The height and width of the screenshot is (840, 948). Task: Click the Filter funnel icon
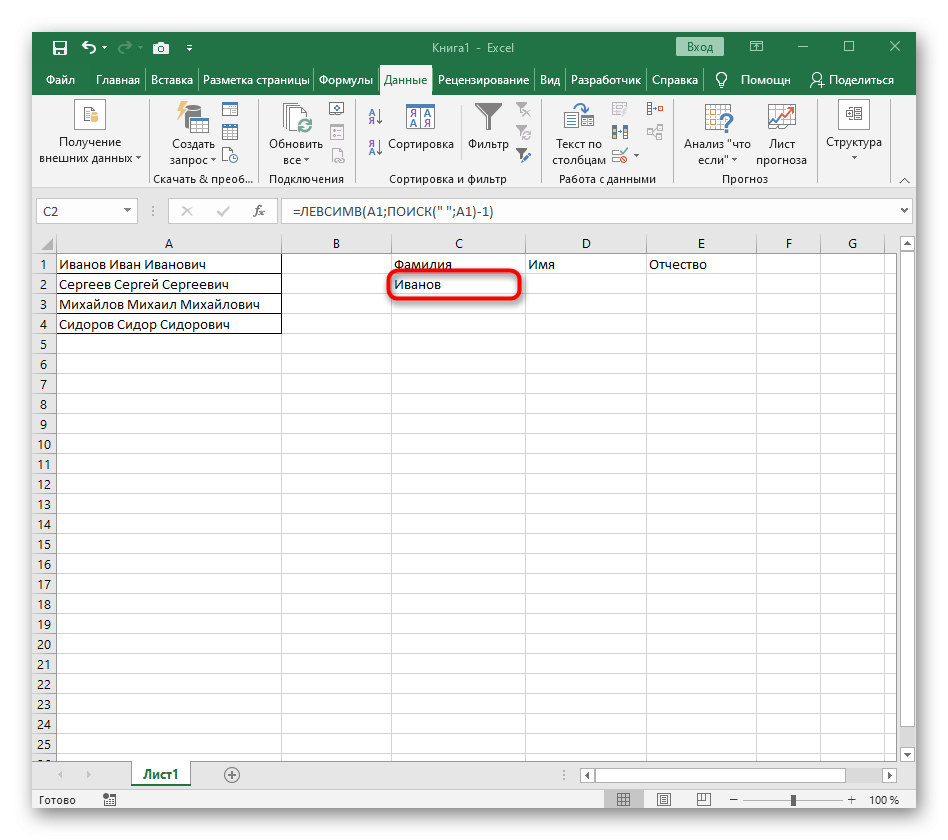coord(488,118)
